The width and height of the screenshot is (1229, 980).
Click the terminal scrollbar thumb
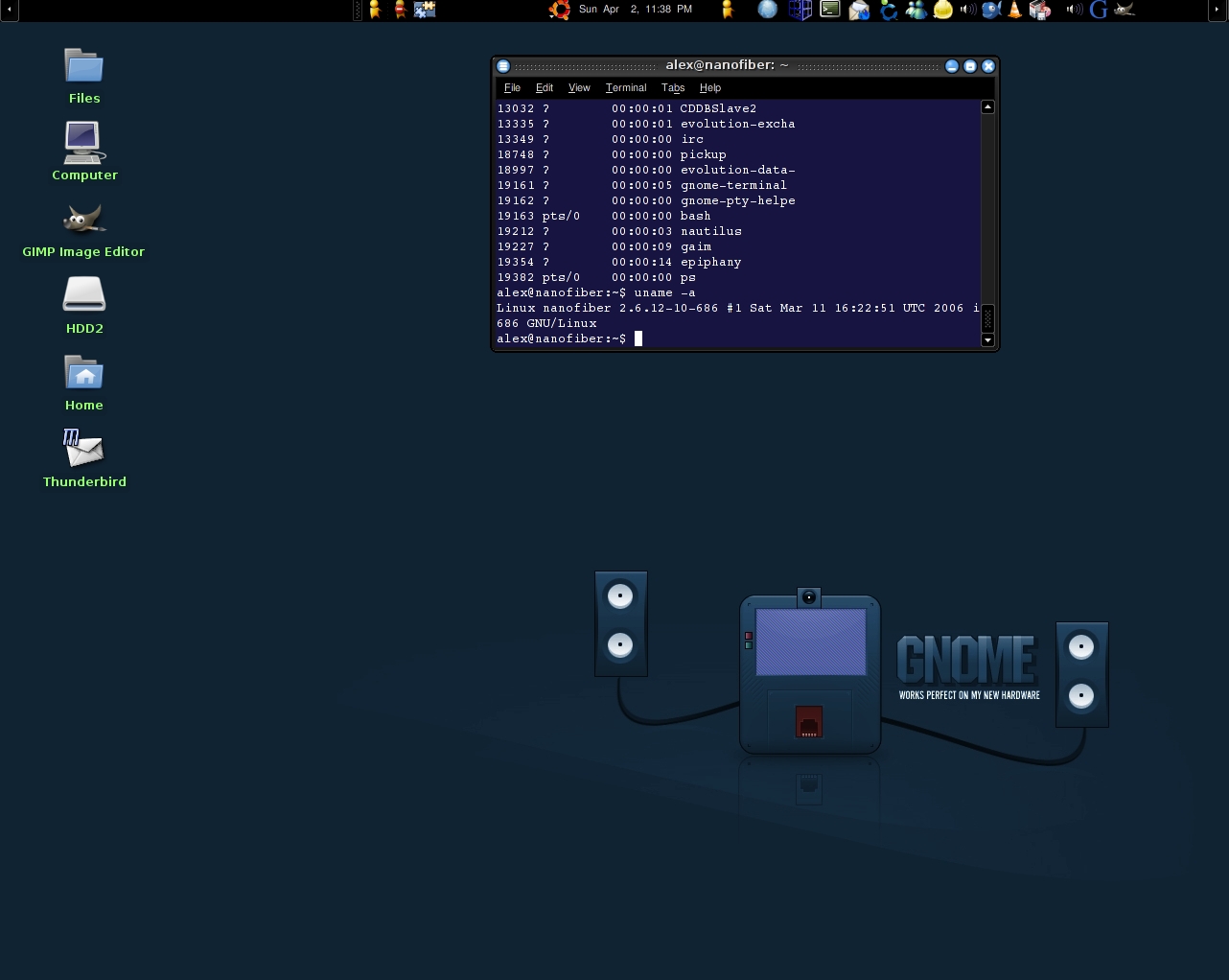(987, 318)
